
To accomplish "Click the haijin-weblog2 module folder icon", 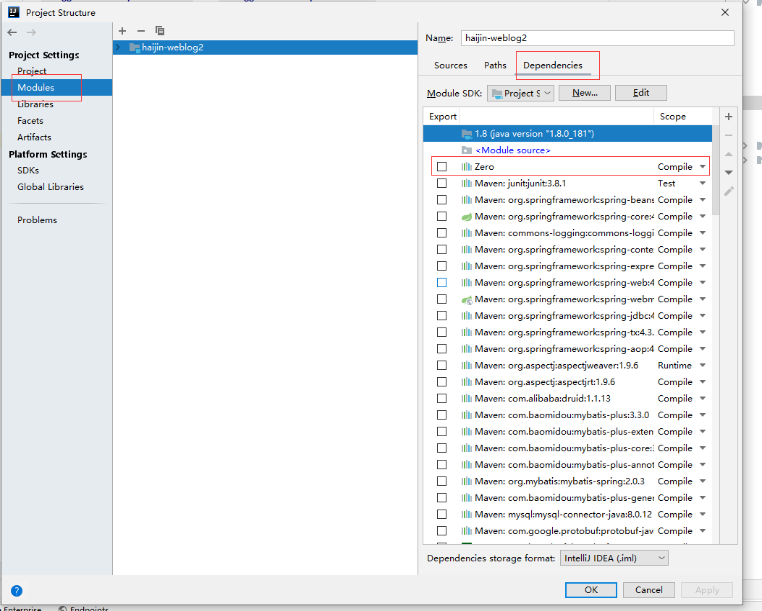I will pos(135,47).
